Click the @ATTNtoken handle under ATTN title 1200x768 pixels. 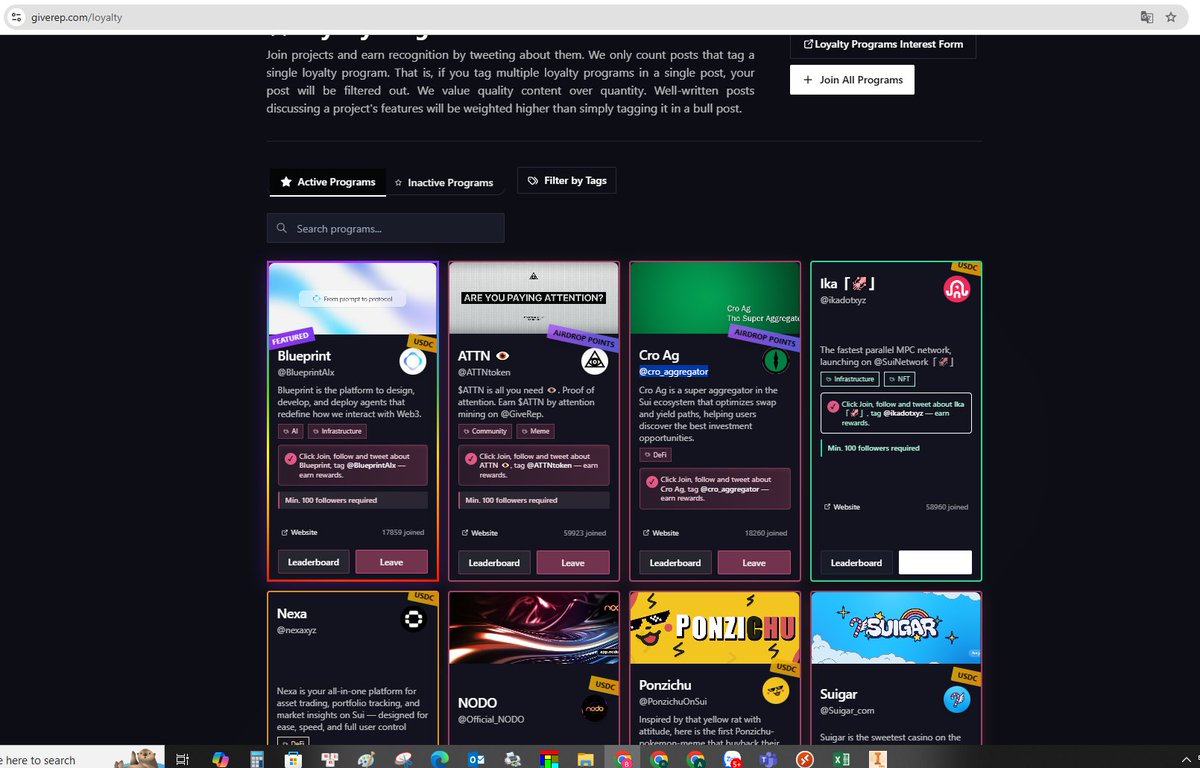(485, 372)
